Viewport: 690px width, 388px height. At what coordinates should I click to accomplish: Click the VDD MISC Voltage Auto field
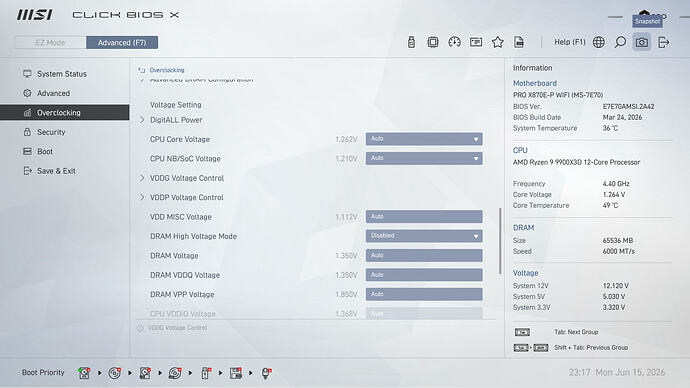click(424, 217)
